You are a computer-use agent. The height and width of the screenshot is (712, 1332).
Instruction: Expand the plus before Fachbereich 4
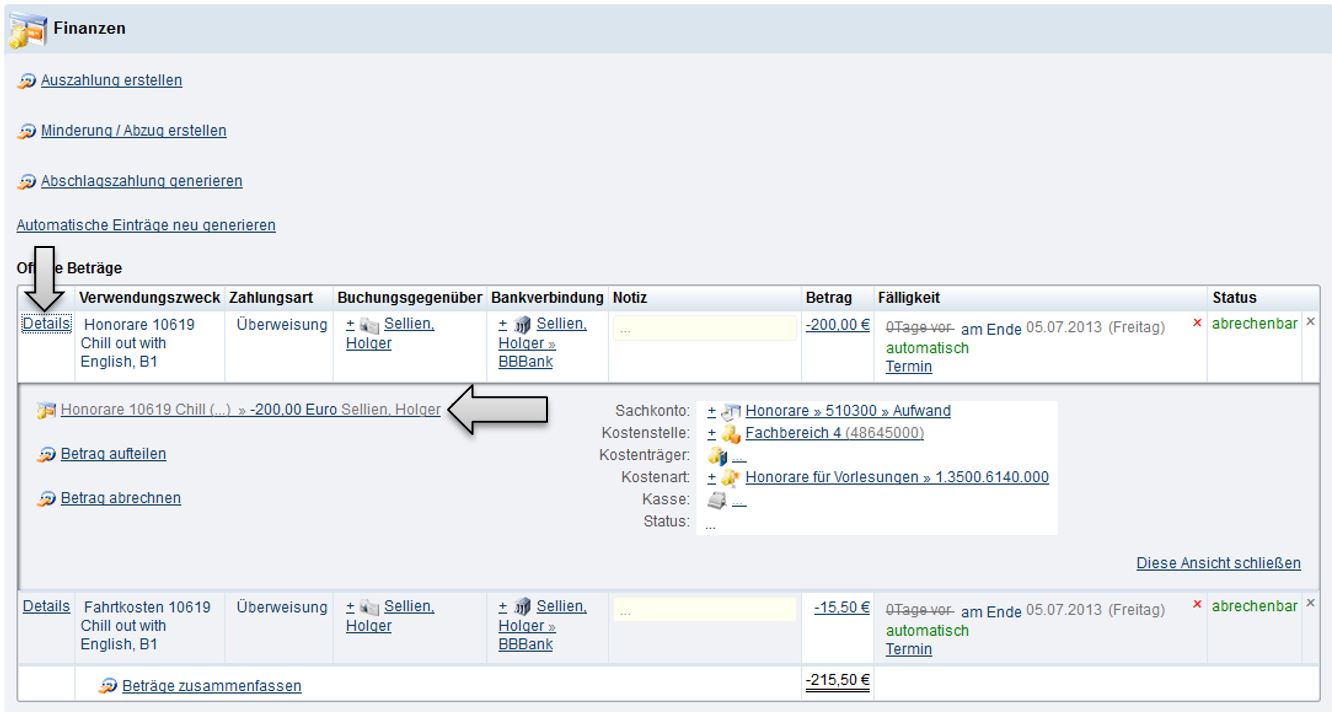(712, 433)
